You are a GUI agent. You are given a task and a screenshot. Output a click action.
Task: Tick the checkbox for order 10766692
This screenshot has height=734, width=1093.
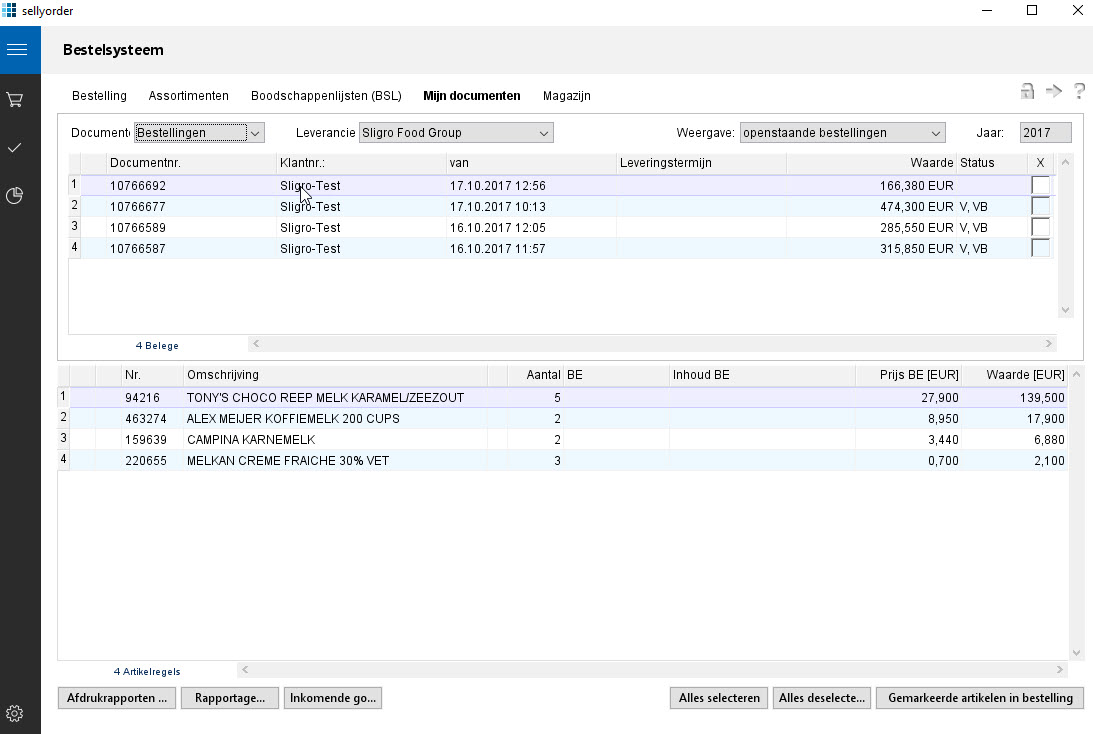click(x=1040, y=186)
